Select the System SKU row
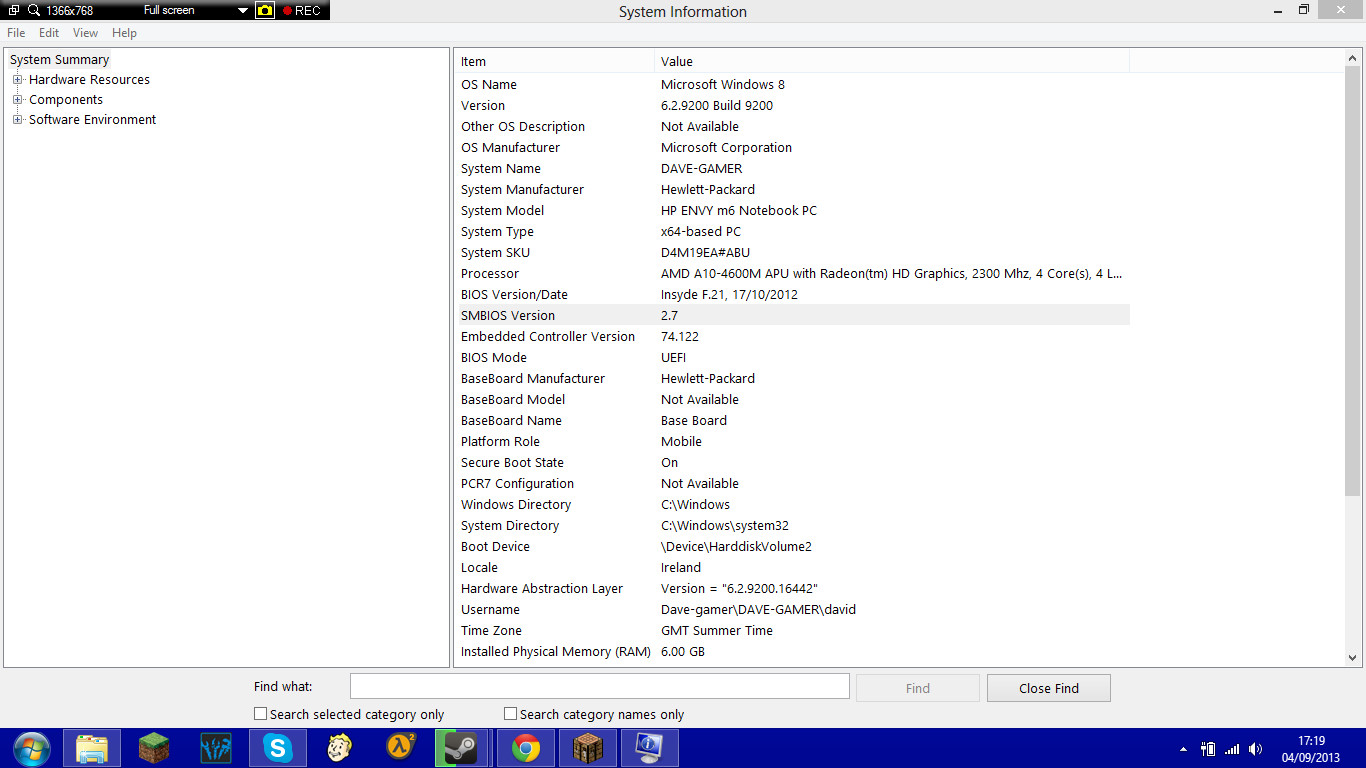Image resolution: width=1366 pixels, height=768 pixels. point(792,253)
